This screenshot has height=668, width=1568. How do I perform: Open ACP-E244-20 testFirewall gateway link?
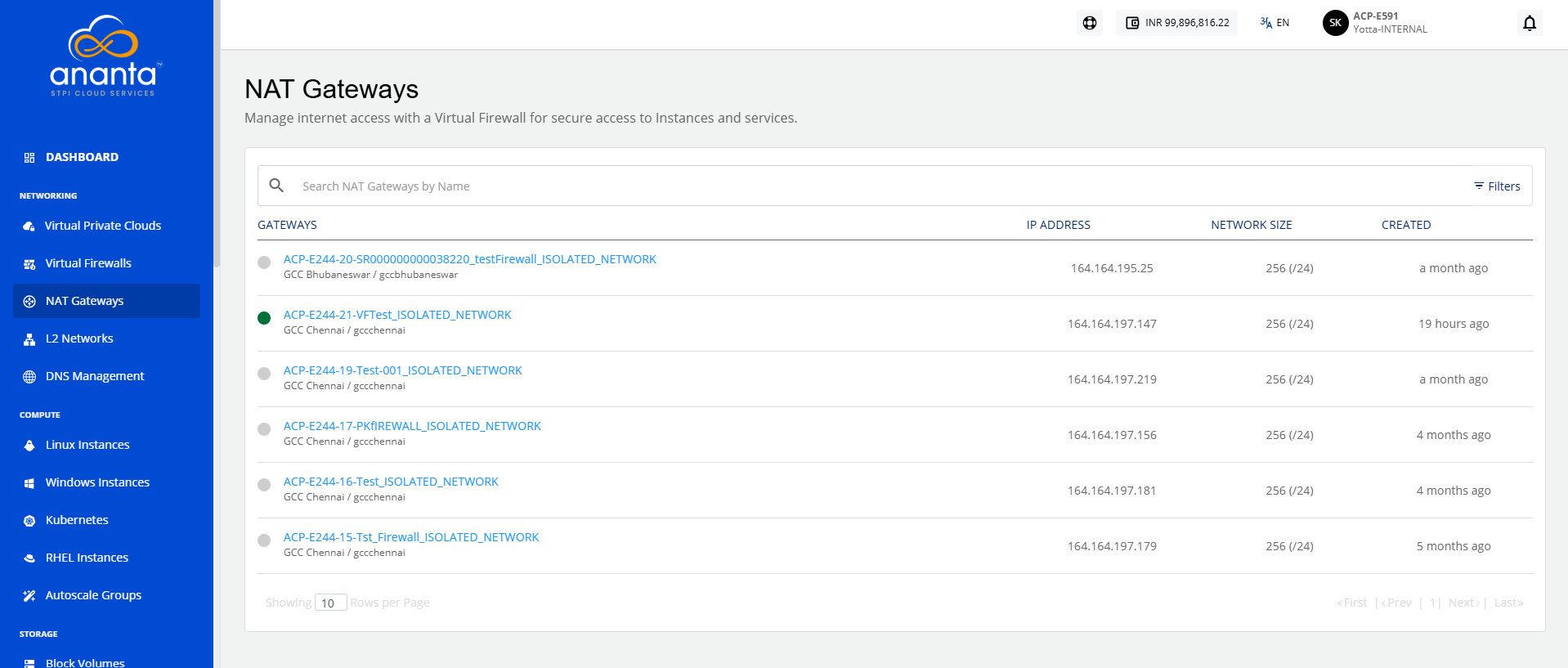coord(469,259)
